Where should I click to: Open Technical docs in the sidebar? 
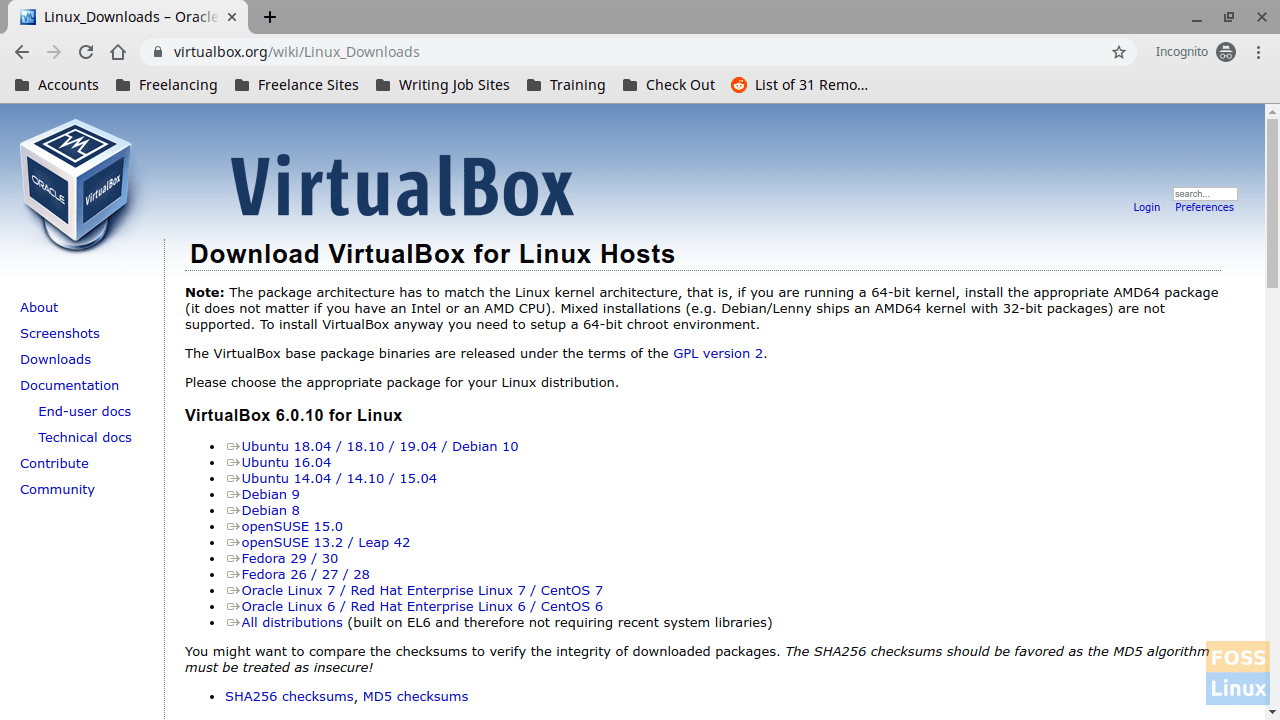click(x=85, y=437)
